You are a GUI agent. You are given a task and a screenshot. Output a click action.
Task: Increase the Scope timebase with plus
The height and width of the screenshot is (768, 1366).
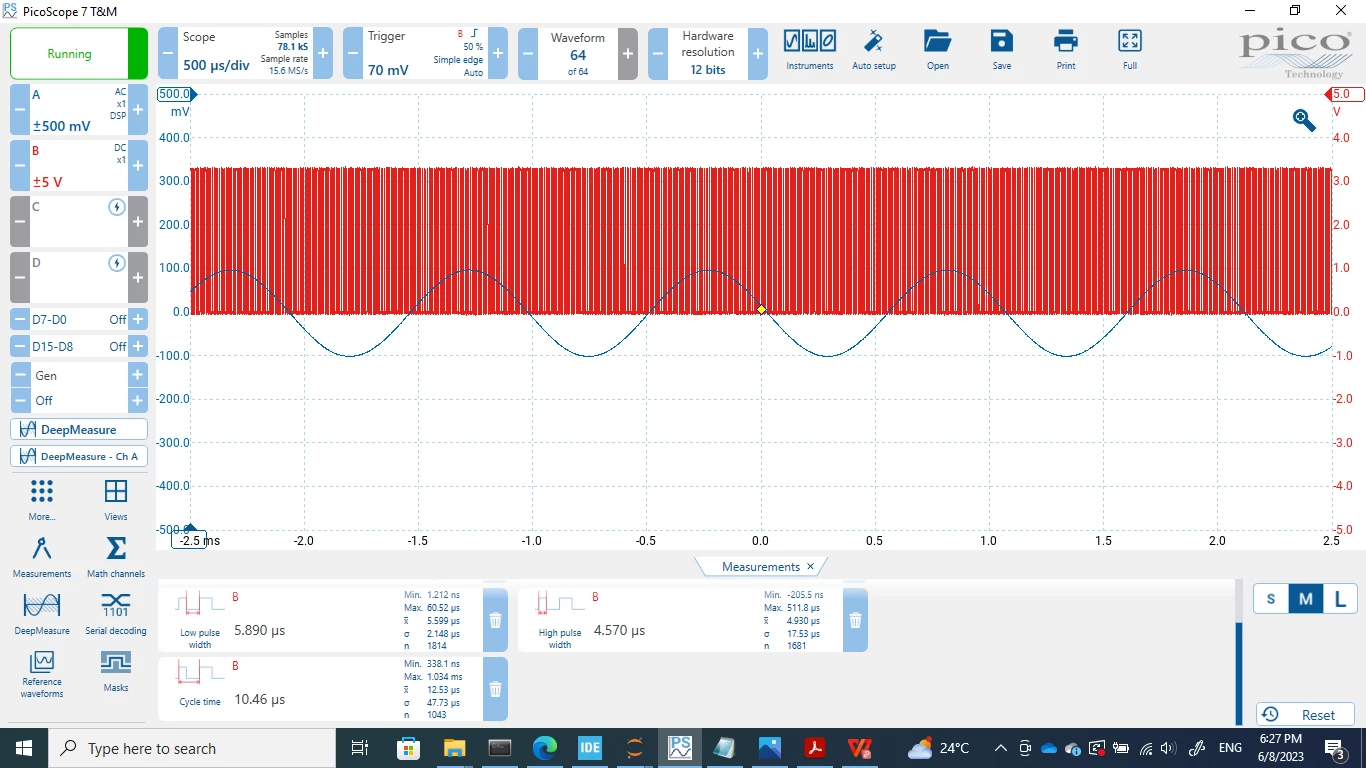click(323, 53)
